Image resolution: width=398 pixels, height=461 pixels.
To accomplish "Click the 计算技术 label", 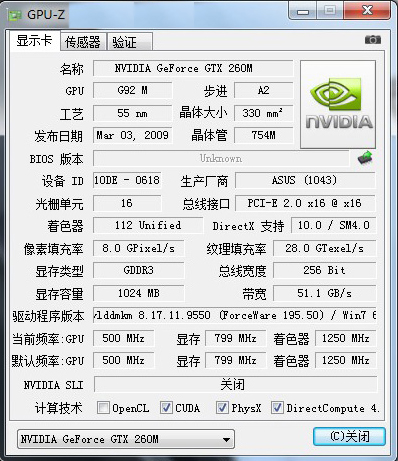I will pyautogui.click(x=58, y=408).
